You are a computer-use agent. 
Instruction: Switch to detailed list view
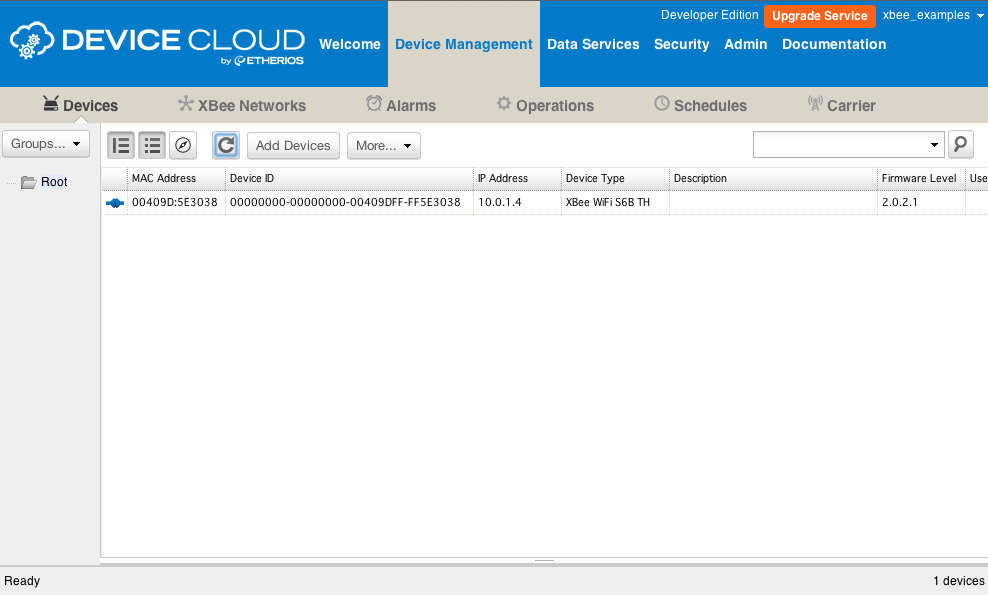(x=120, y=146)
